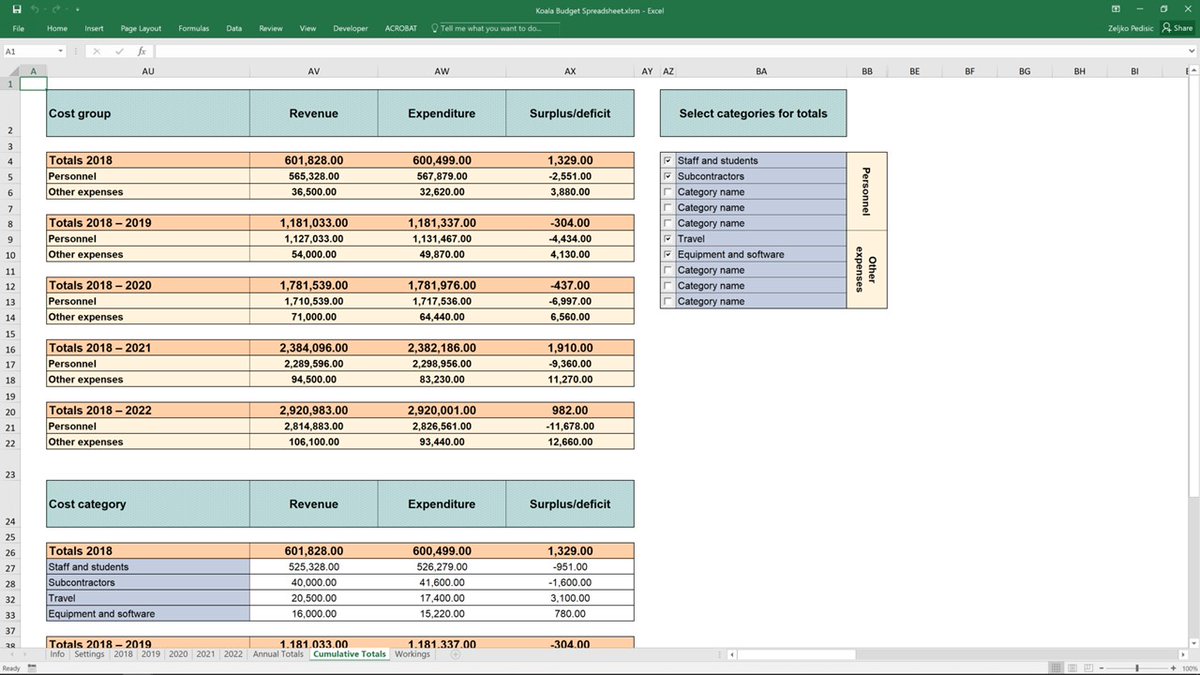Open the Data ribbon tab
The width and height of the screenshot is (1200, 675).
pos(234,28)
